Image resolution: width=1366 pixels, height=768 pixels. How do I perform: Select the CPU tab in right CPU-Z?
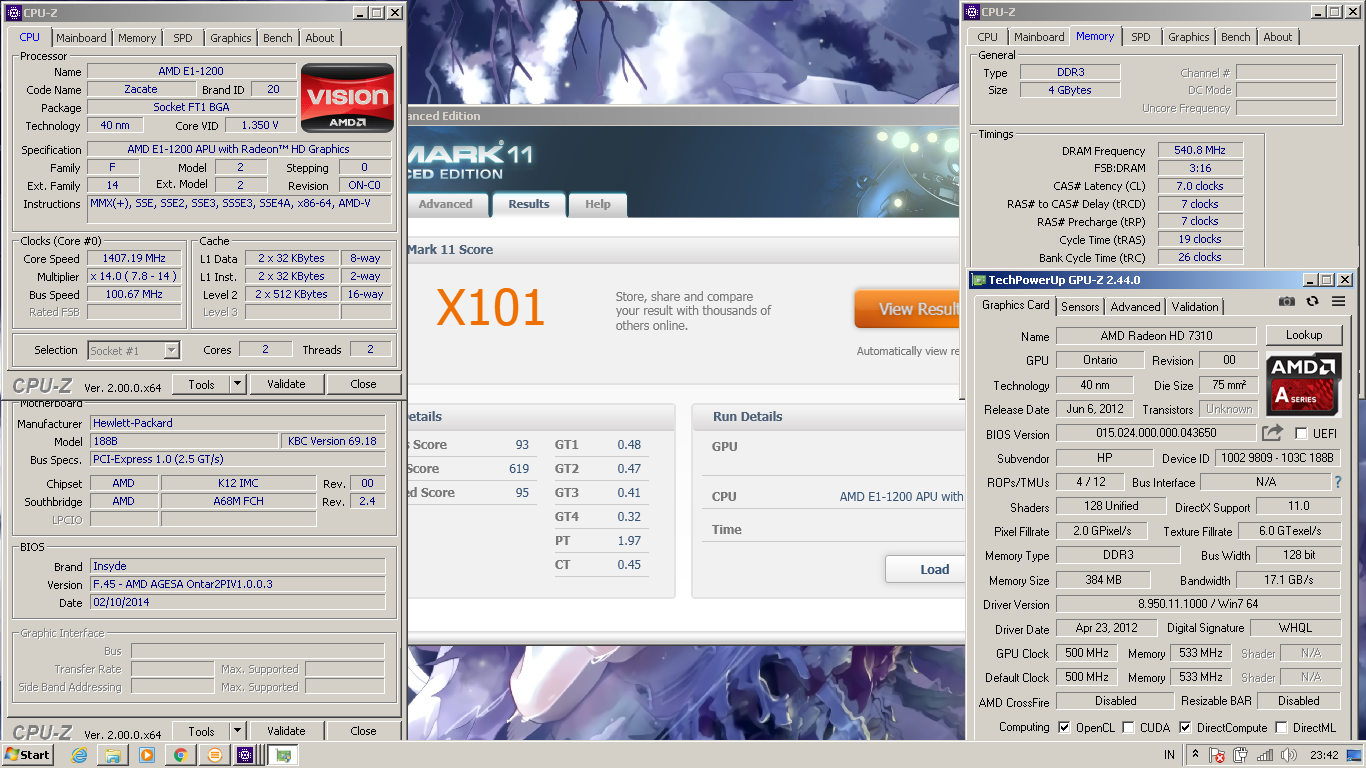click(988, 37)
